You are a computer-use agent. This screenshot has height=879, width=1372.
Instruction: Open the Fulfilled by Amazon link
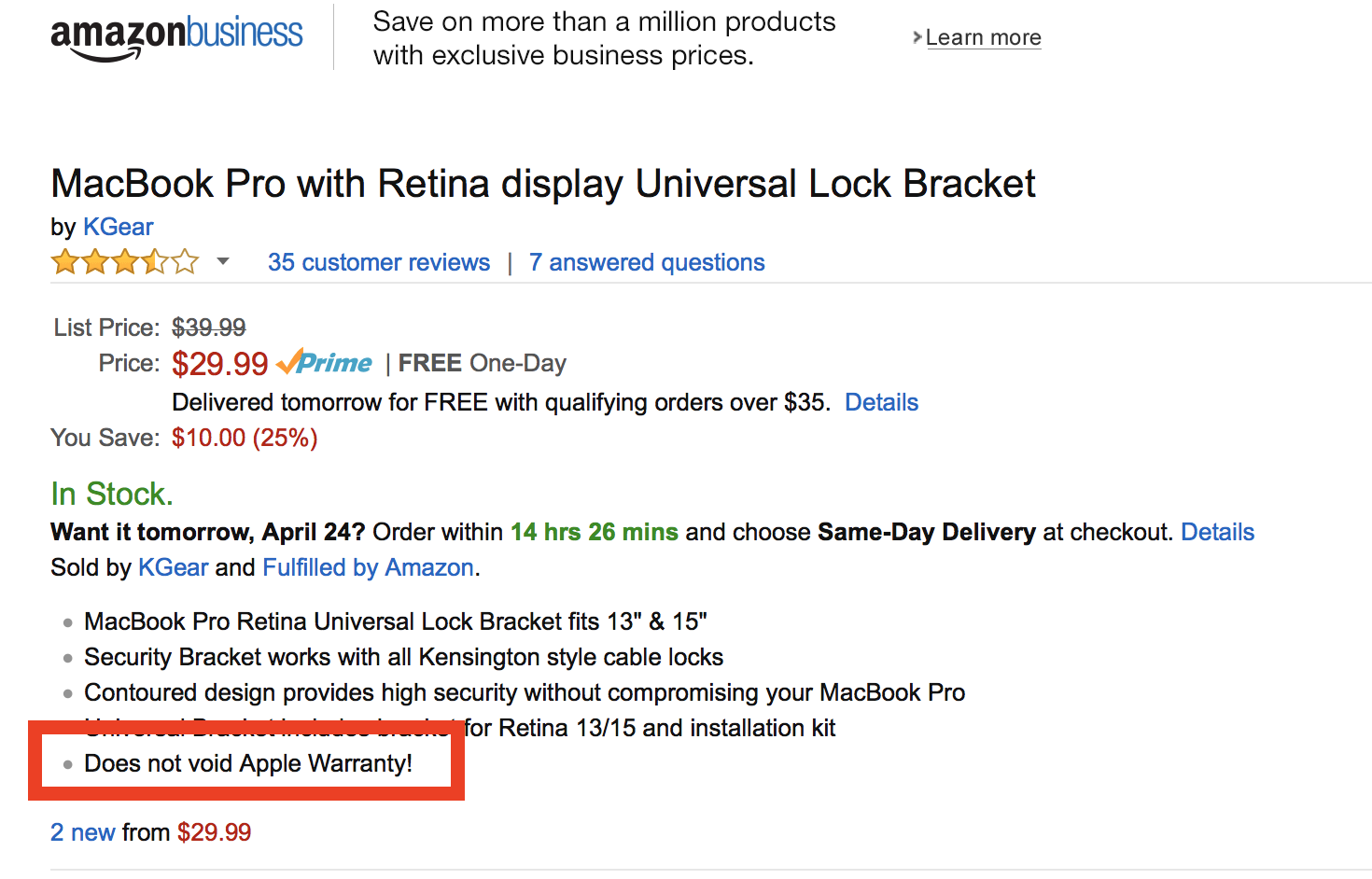click(369, 567)
